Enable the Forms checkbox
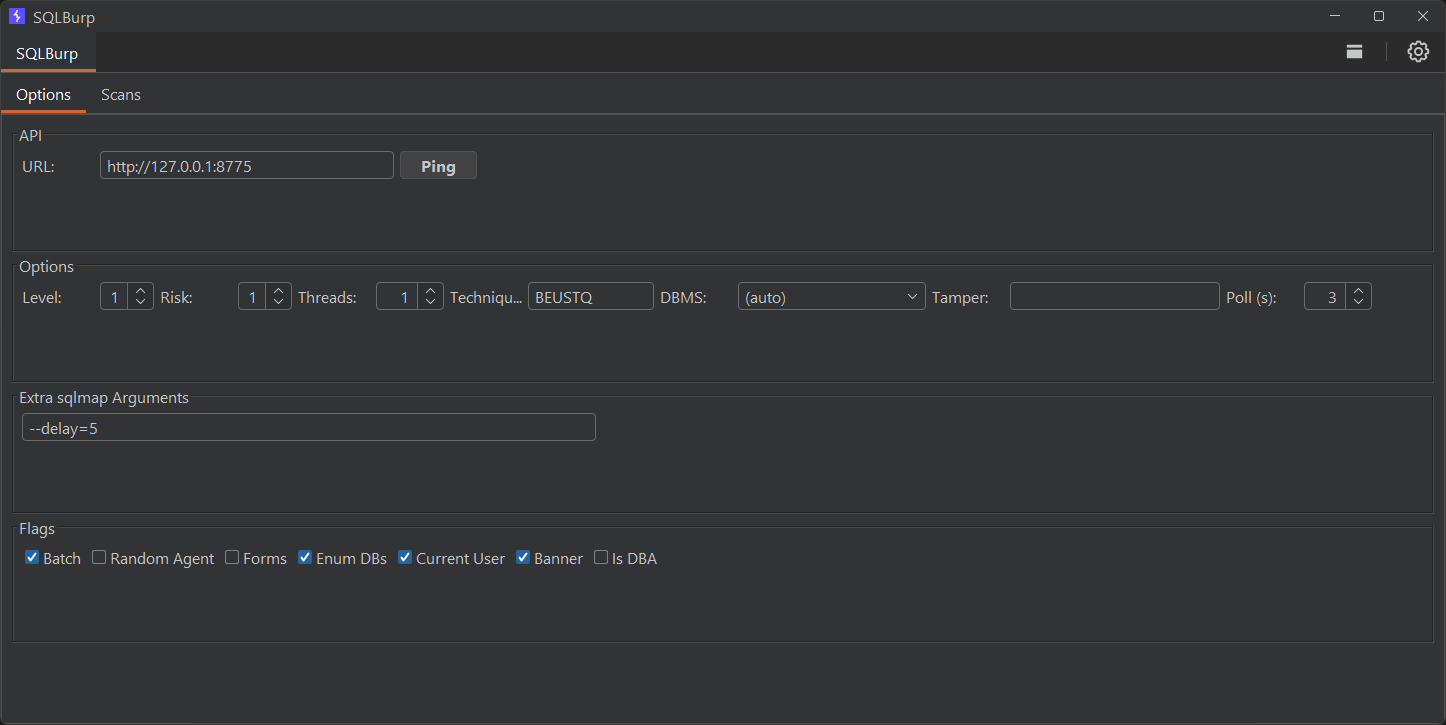 (232, 557)
